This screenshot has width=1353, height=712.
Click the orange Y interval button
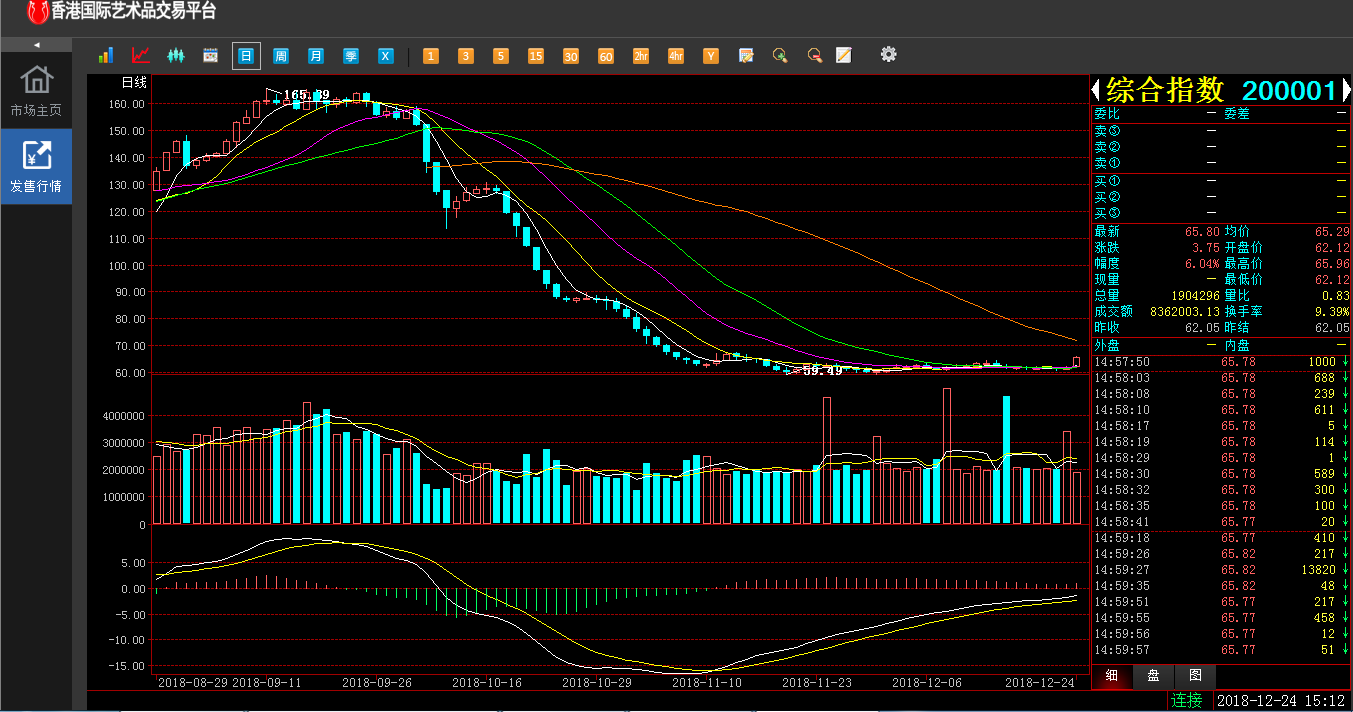coord(711,56)
